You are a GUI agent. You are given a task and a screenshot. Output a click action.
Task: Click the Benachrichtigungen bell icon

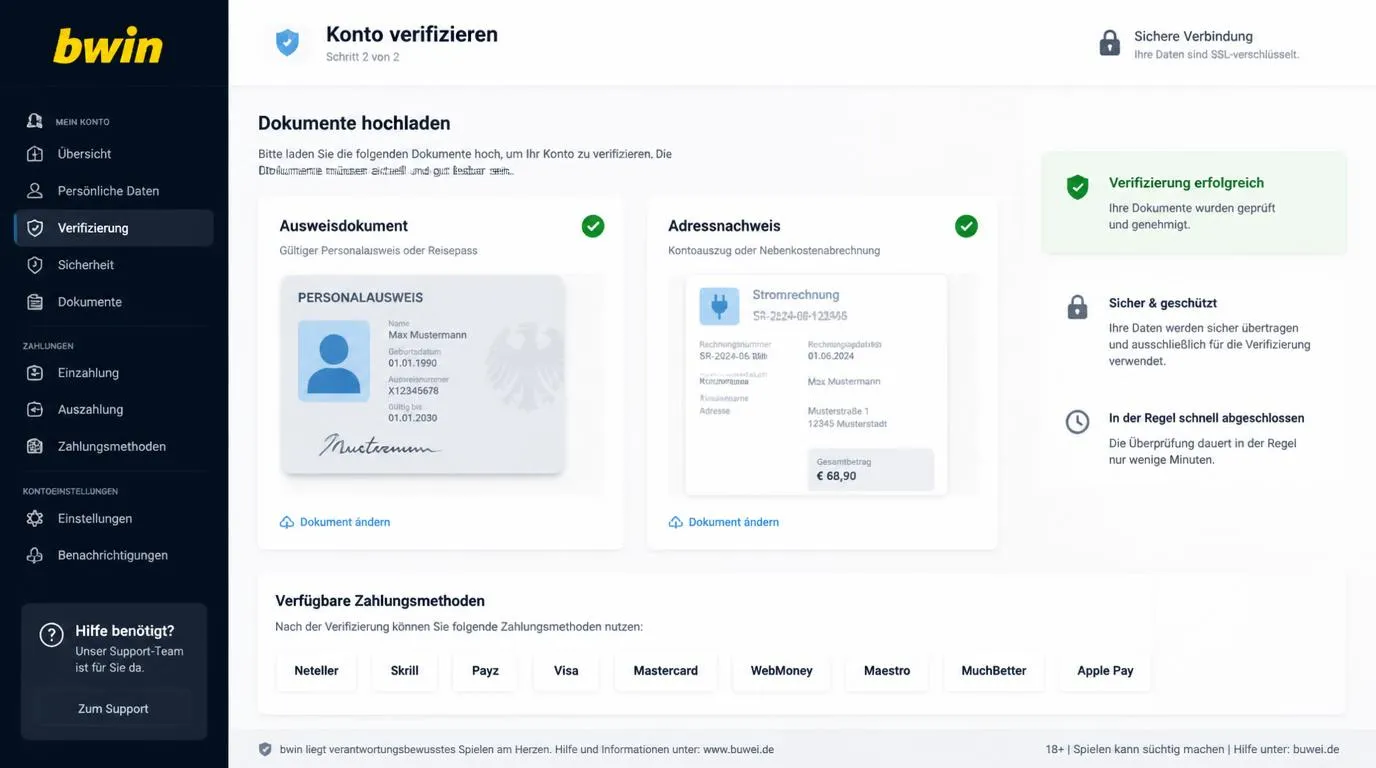[x=35, y=555]
